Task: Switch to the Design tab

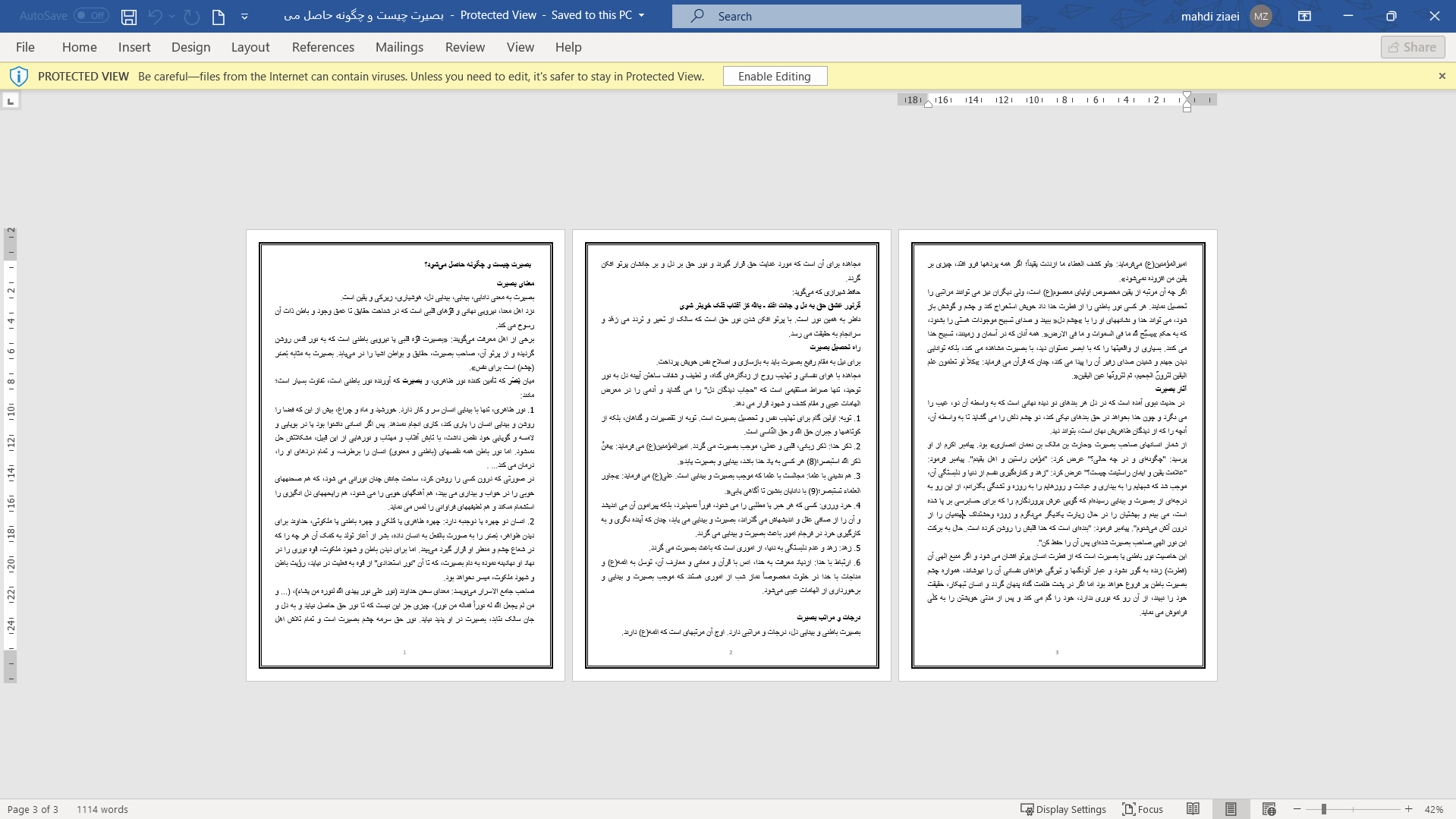Action: click(190, 47)
